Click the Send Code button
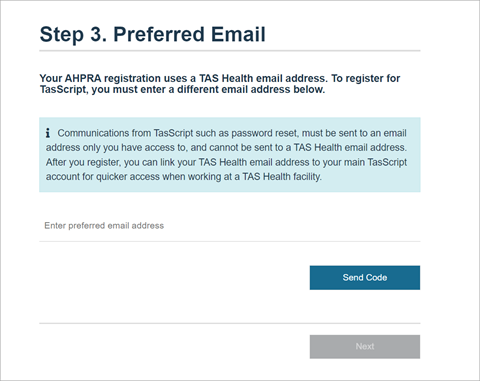 pyautogui.click(x=365, y=278)
